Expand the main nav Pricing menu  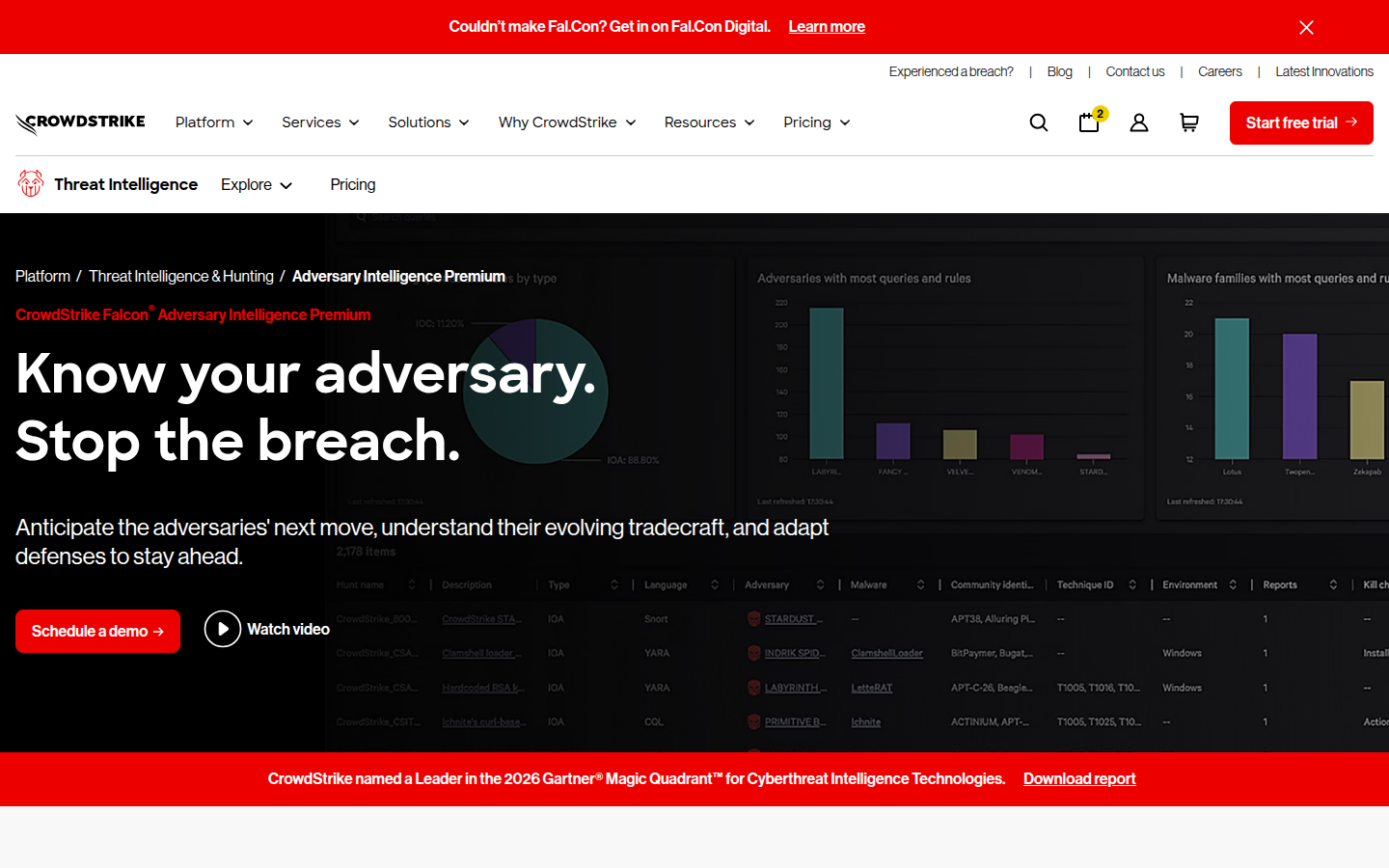tap(816, 122)
